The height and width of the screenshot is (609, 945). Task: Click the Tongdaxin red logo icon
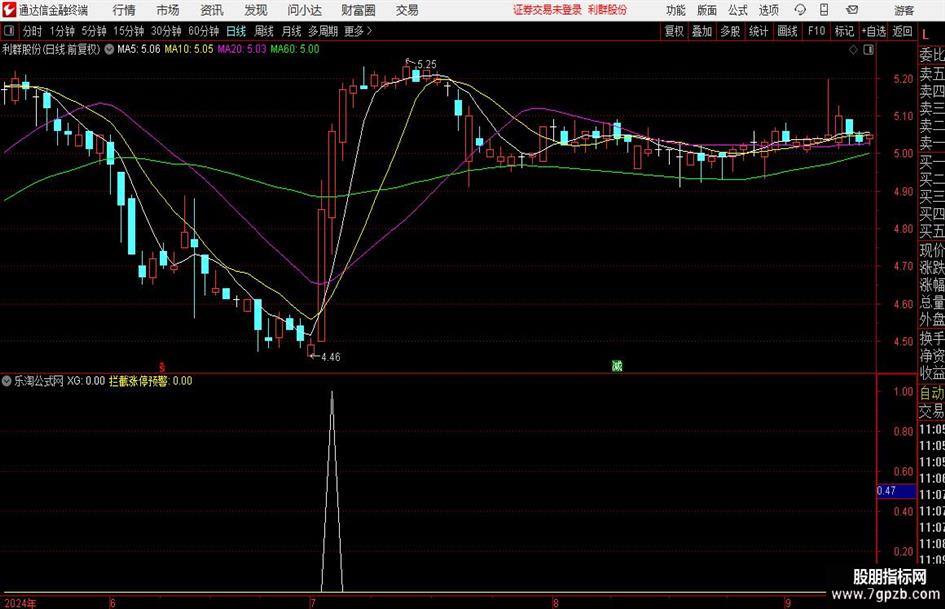tap(9, 10)
